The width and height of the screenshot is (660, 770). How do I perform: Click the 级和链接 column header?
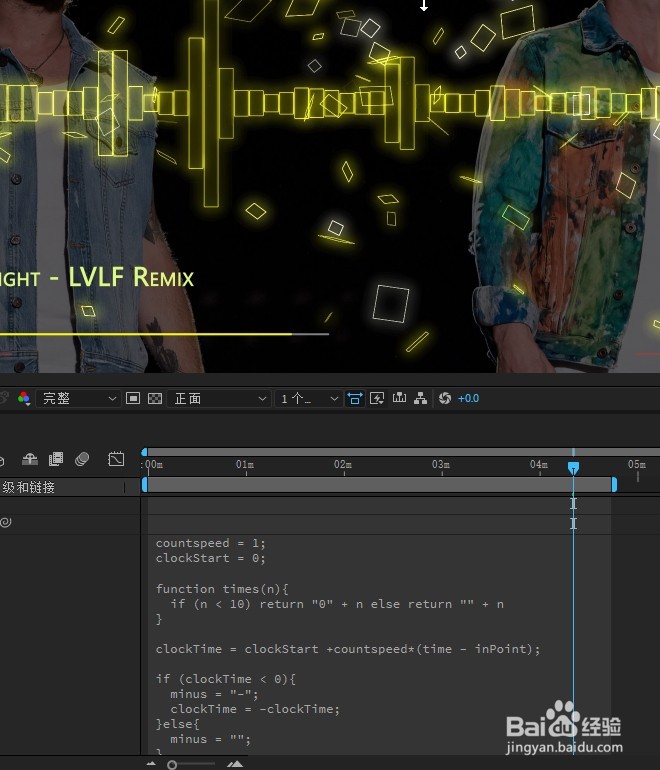coord(28,487)
